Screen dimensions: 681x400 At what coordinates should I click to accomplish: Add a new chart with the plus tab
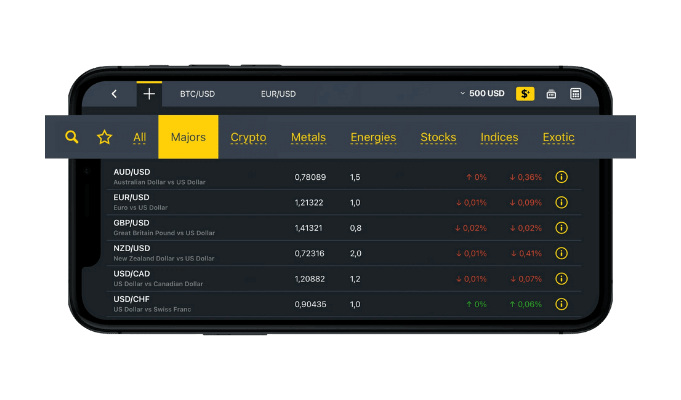click(x=149, y=94)
